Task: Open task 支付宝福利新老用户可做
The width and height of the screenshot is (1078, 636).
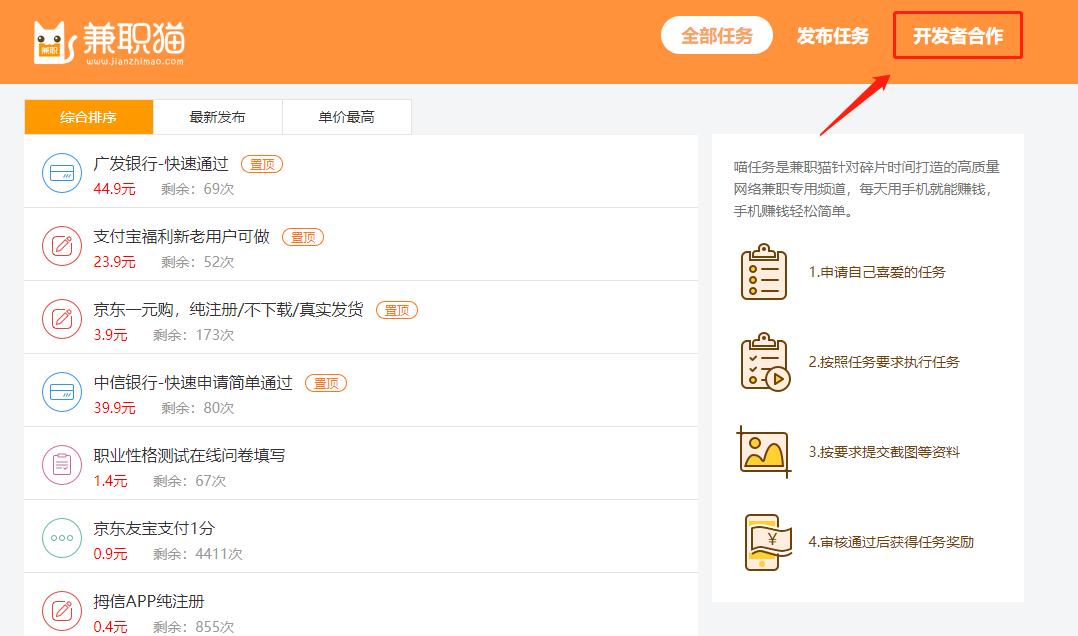Action: (182, 237)
